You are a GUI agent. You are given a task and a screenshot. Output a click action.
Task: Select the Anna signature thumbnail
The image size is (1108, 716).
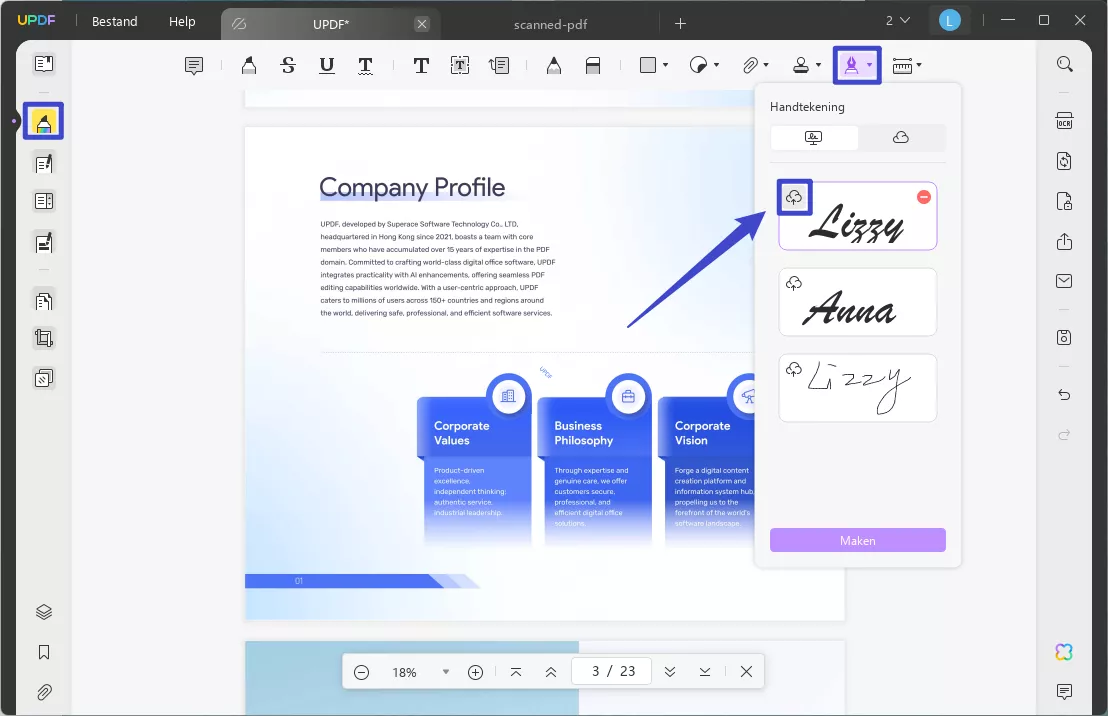pos(858,303)
